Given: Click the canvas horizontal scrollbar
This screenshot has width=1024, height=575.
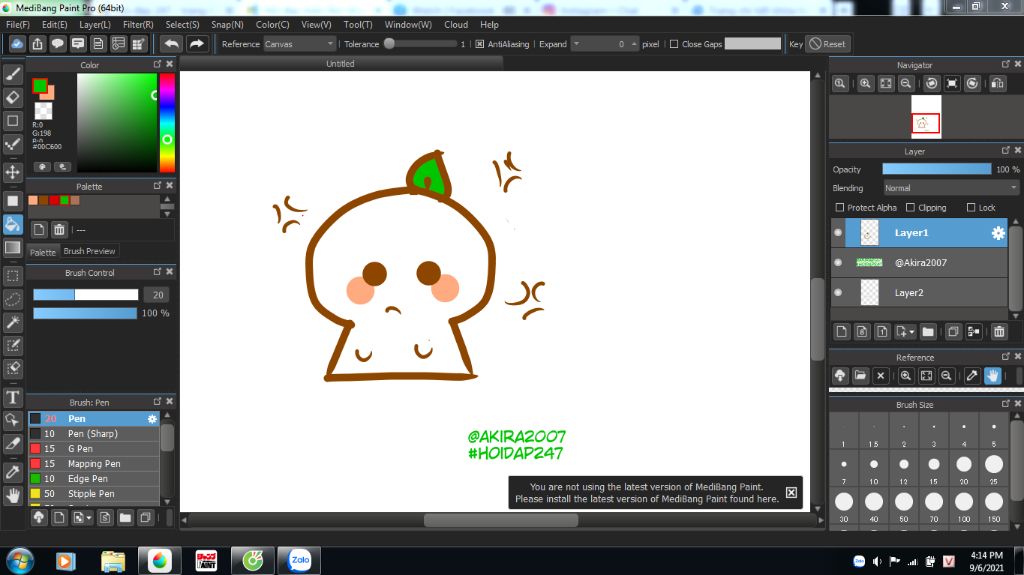Looking at the screenshot, I should [501, 520].
